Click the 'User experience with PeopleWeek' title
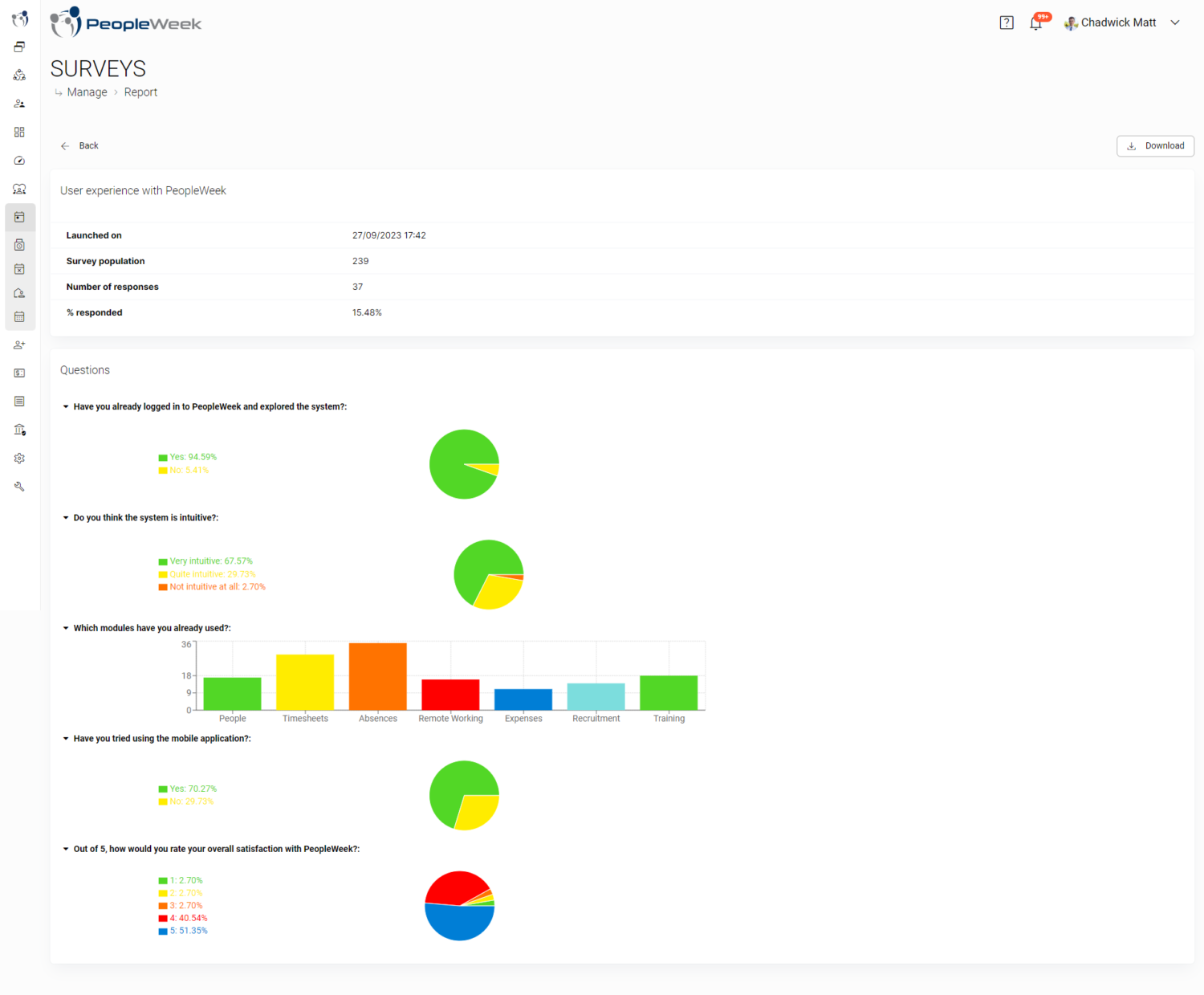This screenshot has height=995, width=1204. tap(143, 190)
